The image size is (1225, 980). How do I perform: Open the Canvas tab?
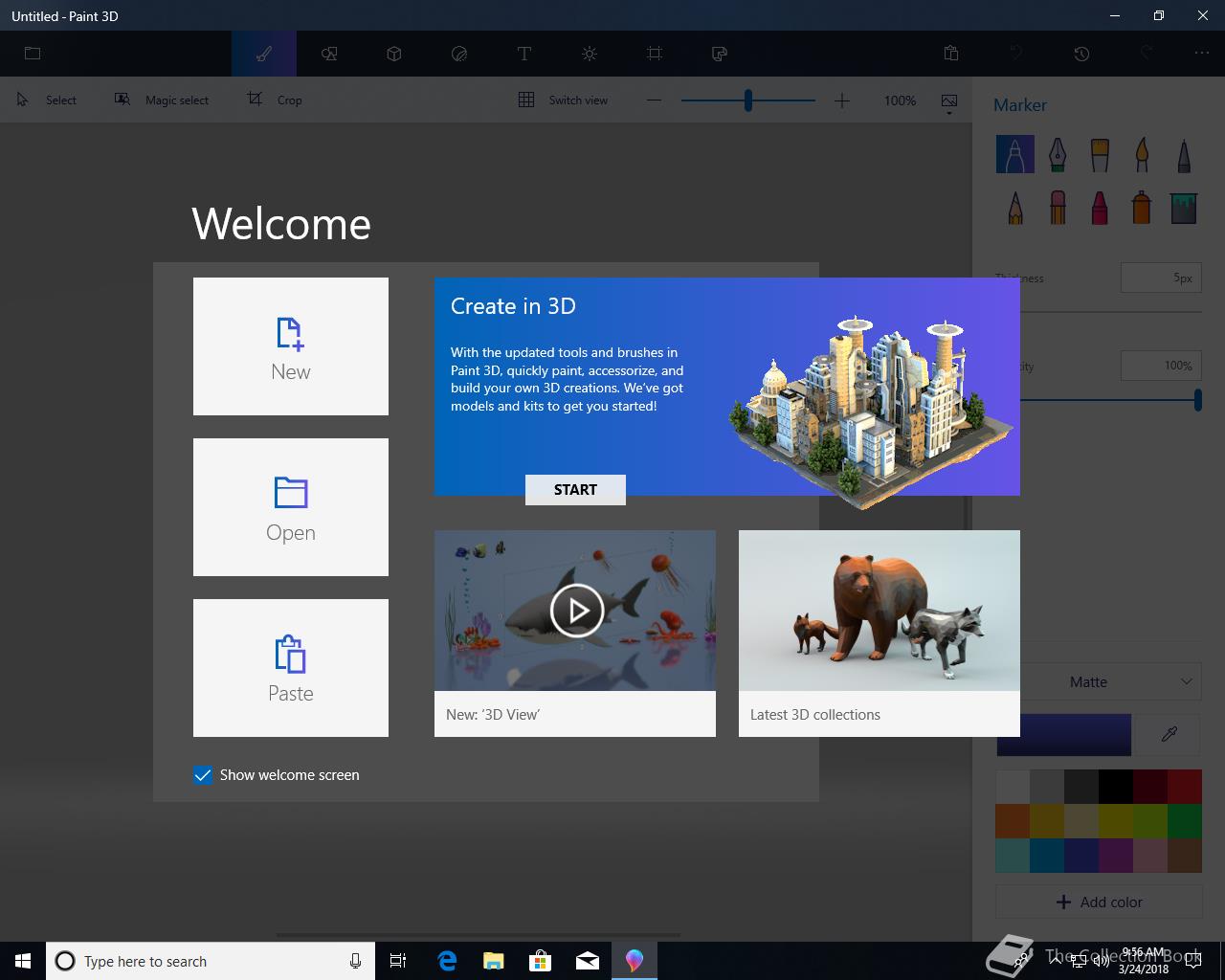point(655,54)
